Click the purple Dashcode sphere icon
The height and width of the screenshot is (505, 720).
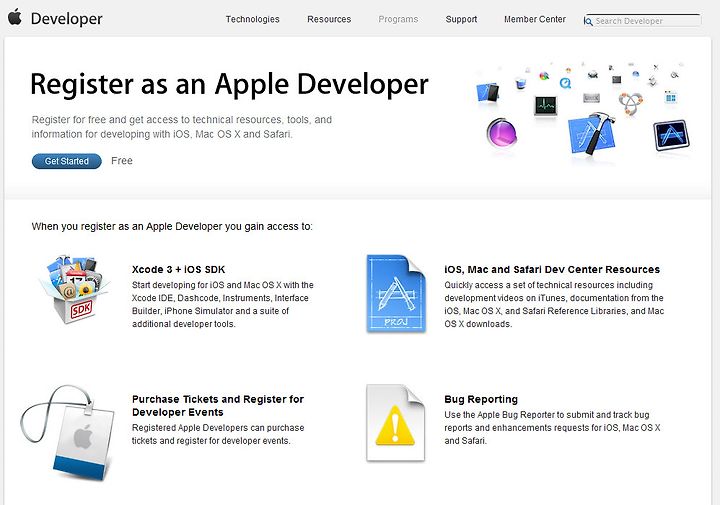coord(502,133)
